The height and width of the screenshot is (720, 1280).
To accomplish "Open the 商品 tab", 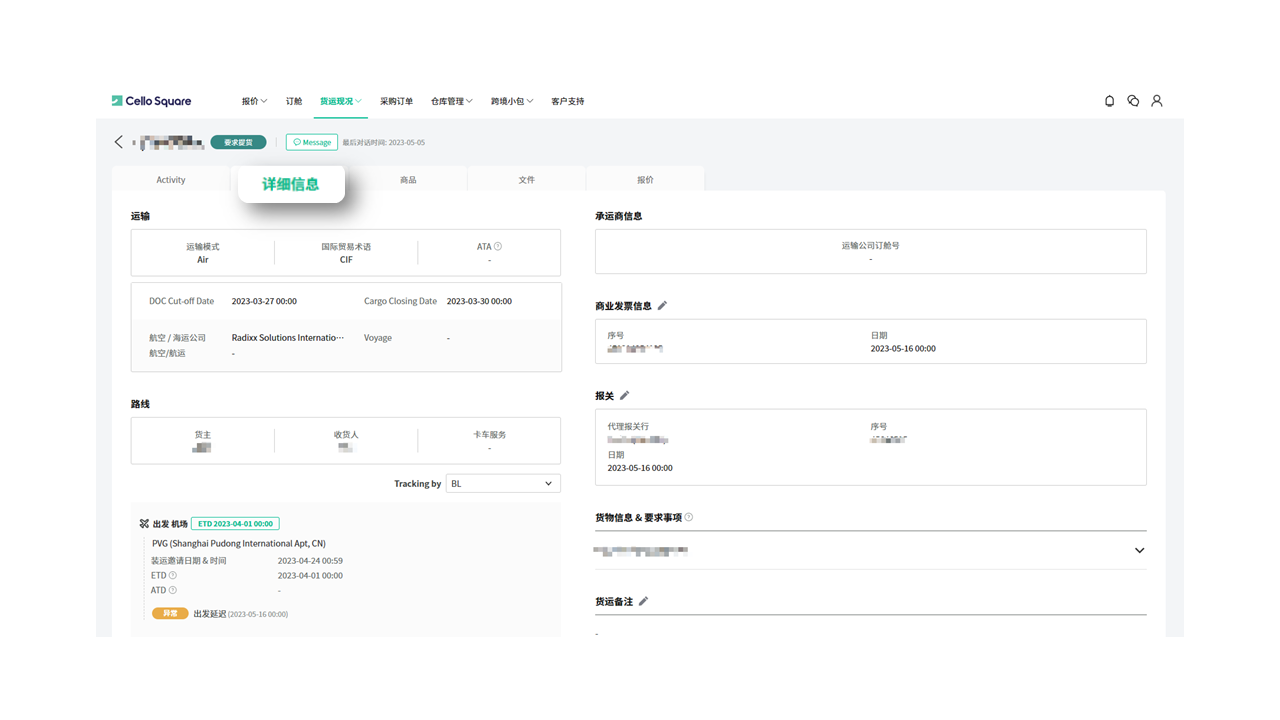I will 408,180.
